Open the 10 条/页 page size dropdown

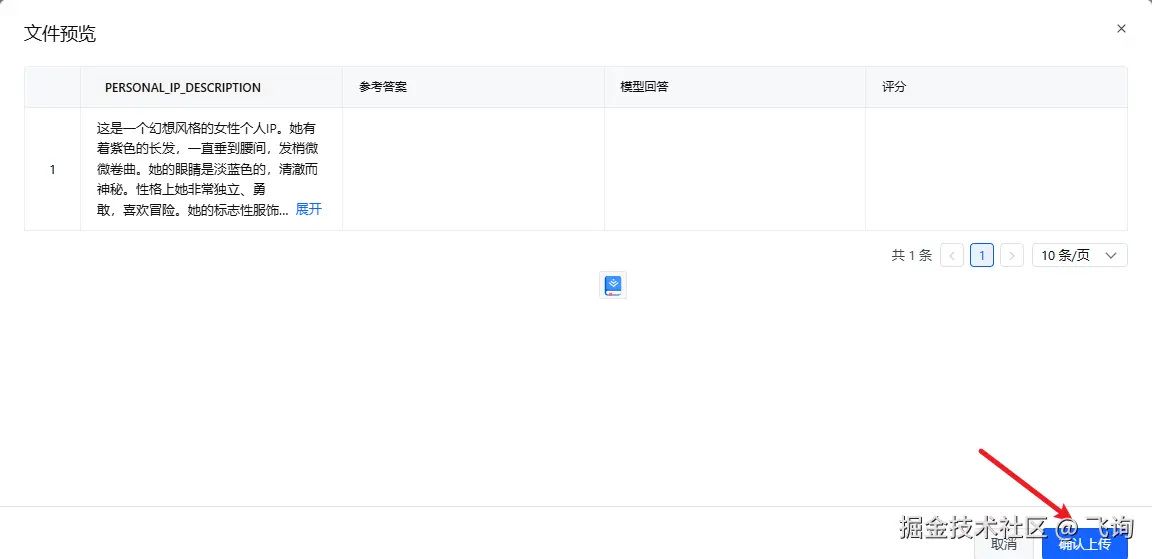coord(1079,256)
